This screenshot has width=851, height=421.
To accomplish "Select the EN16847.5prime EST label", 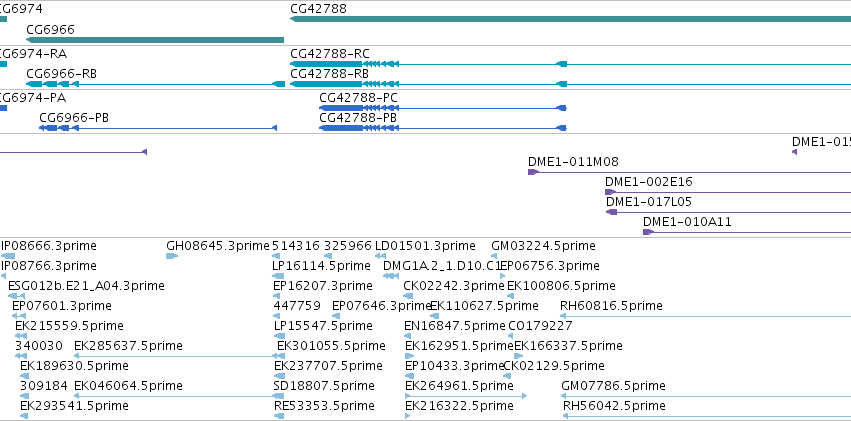I will point(455,326).
